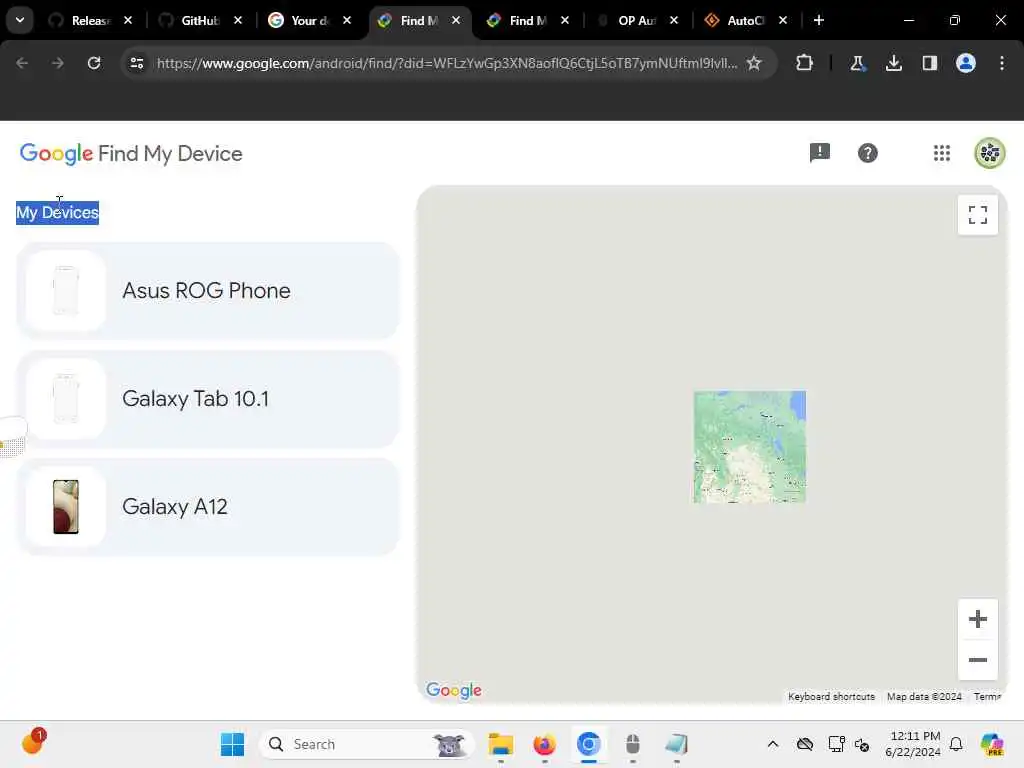Send feedback using the exclamation icon
Image resolution: width=1024 pixels, height=768 pixels.
pos(820,153)
